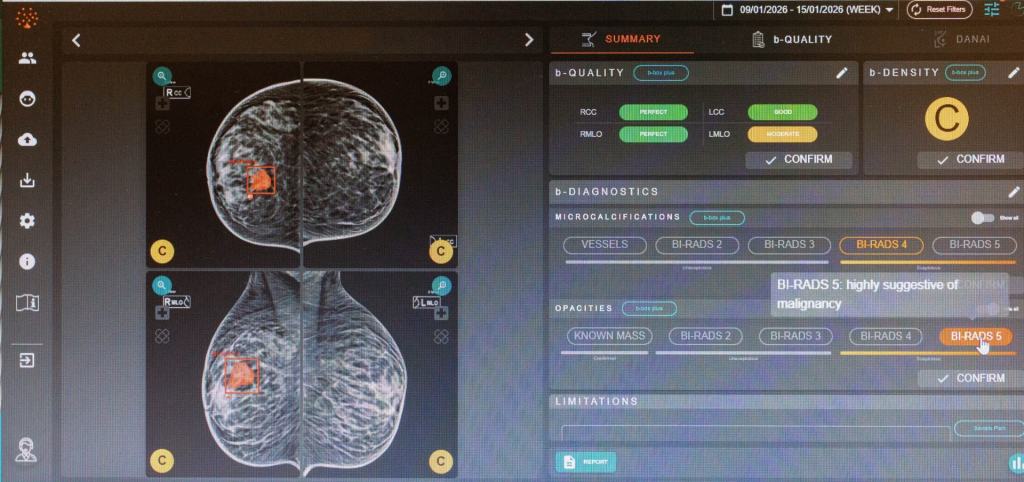Toggle Show all for microcalcifications
This screenshot has width=1024, height=482.
pos(982,217)
